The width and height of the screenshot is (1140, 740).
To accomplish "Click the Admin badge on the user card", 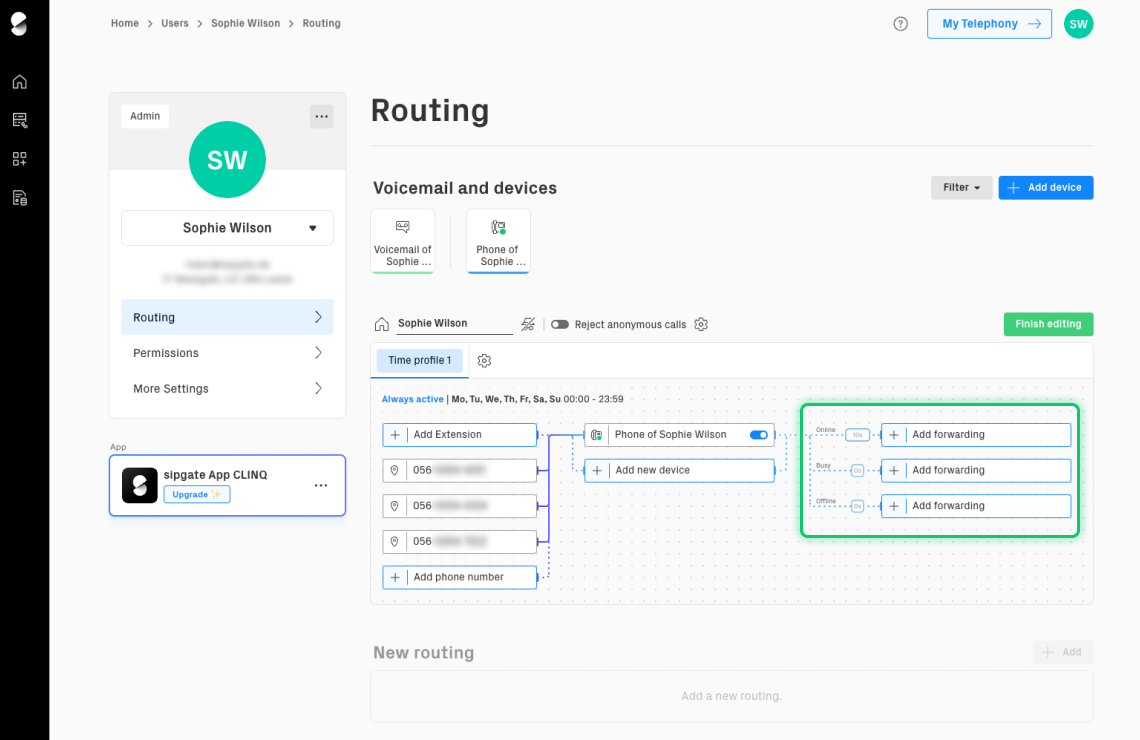I will 145,116.
